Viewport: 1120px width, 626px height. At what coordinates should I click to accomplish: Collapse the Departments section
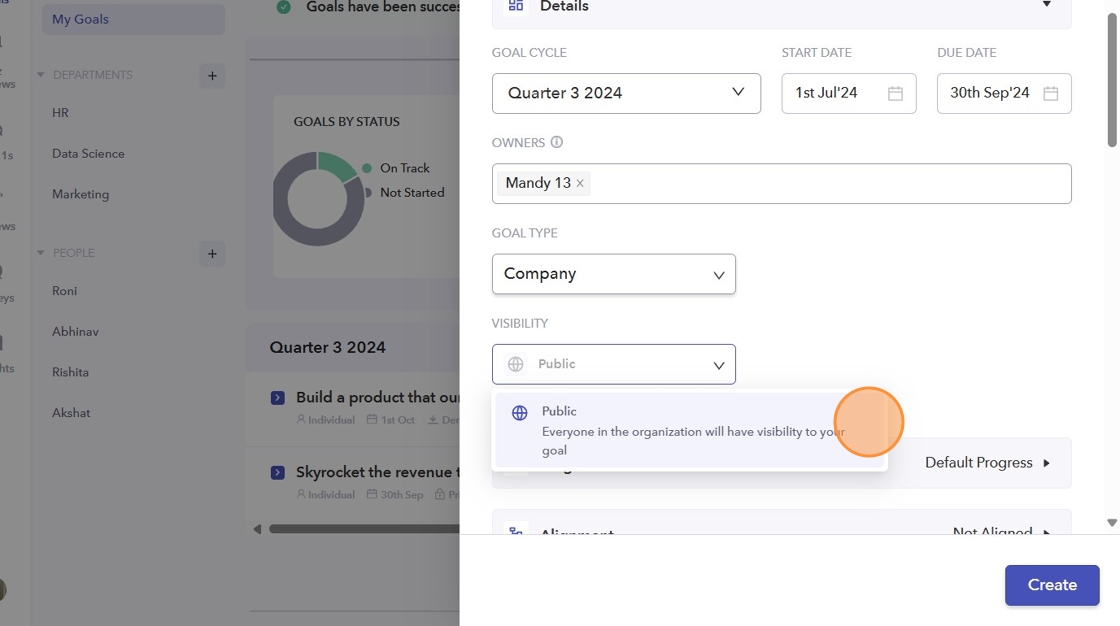(x=41, y=75)
